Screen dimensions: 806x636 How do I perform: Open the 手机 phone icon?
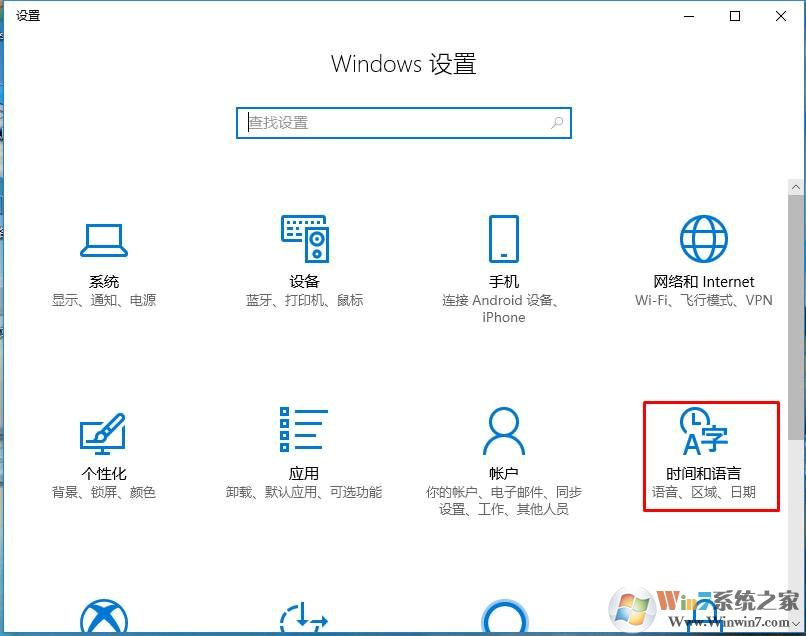pos(504,239)
